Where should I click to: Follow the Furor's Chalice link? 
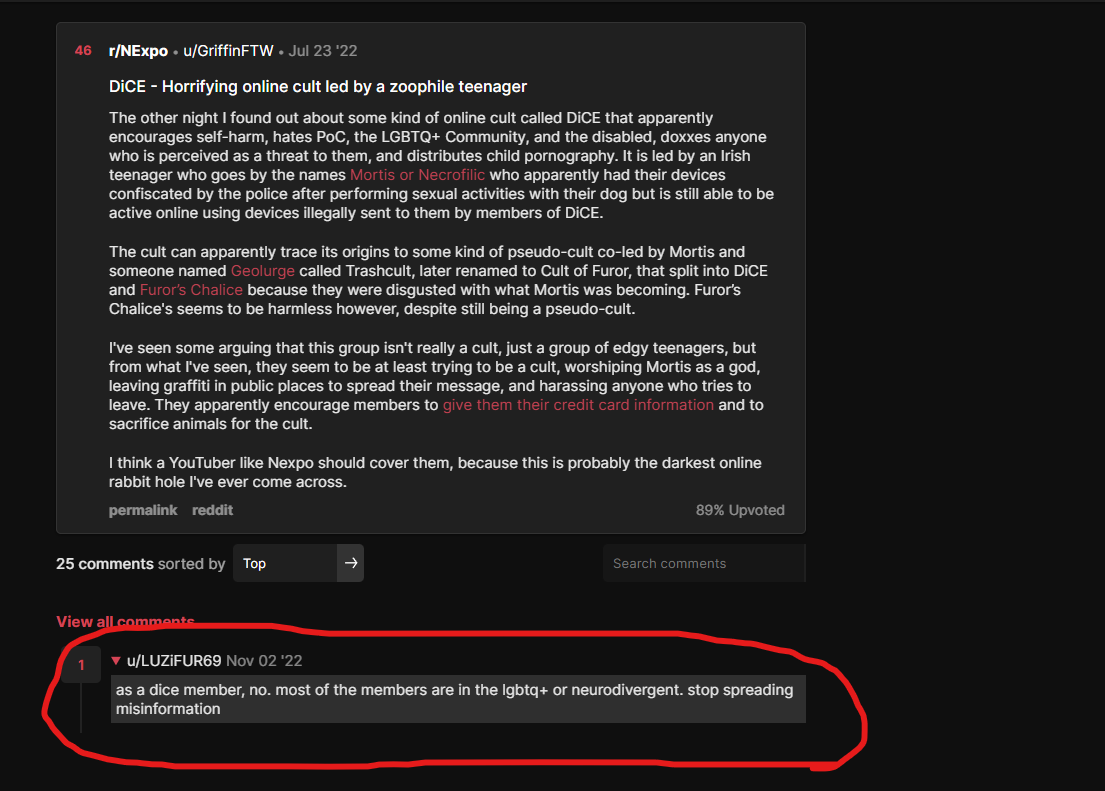pyautogui.click(x=191, y=290)
